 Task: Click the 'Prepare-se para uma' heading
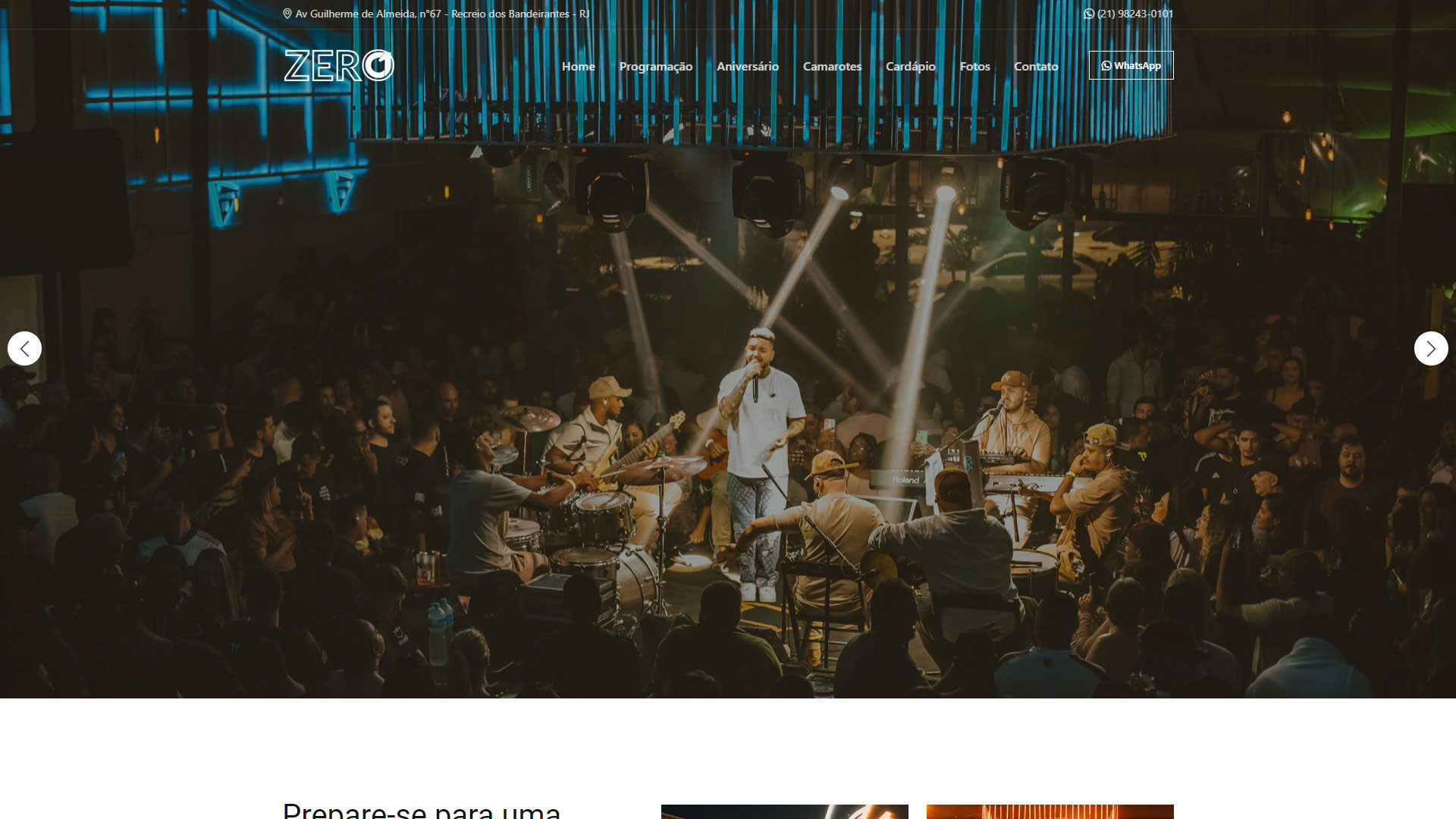tap(422, 810)
